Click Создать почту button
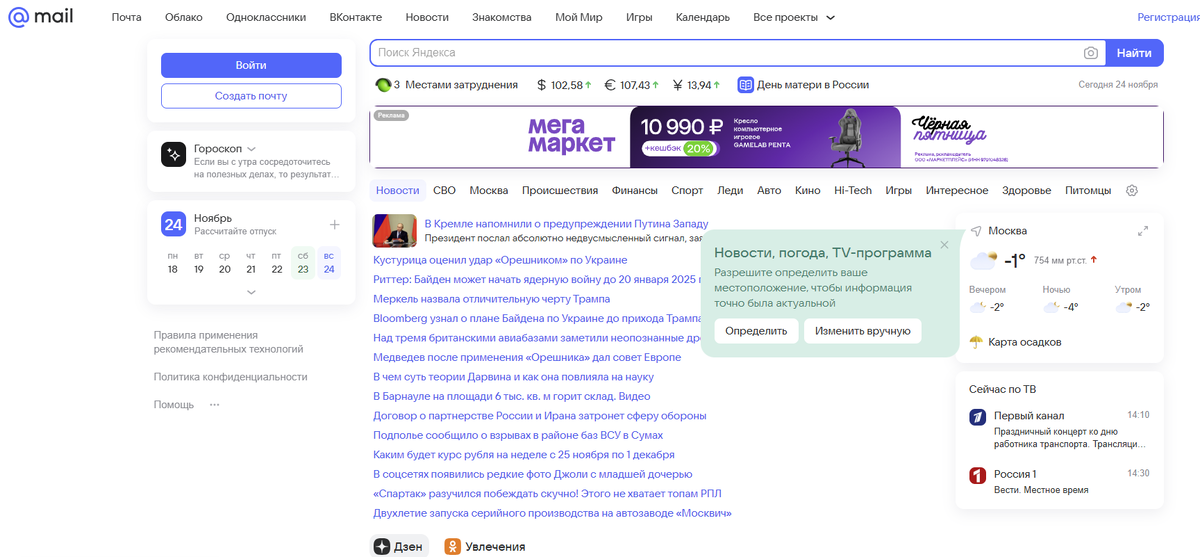Image resolution: width=1200 pixels, height=557 pixels. pos(251,96)
